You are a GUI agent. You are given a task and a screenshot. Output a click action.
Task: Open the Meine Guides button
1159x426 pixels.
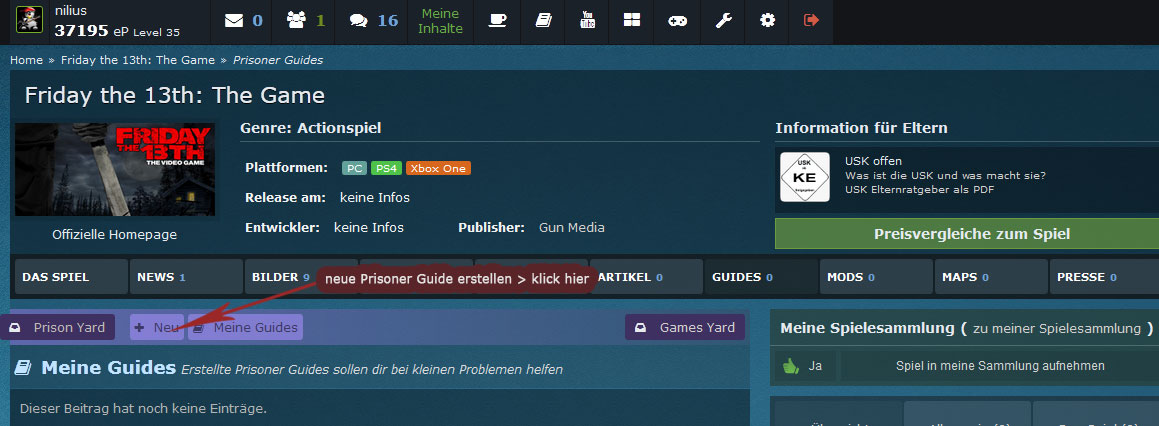click(x=245, y=327)
